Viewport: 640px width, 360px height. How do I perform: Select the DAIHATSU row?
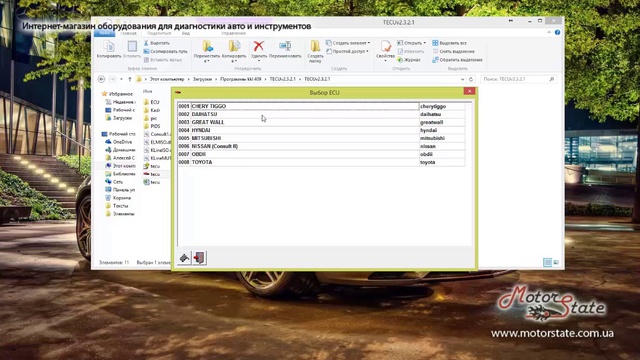[321, 114]
